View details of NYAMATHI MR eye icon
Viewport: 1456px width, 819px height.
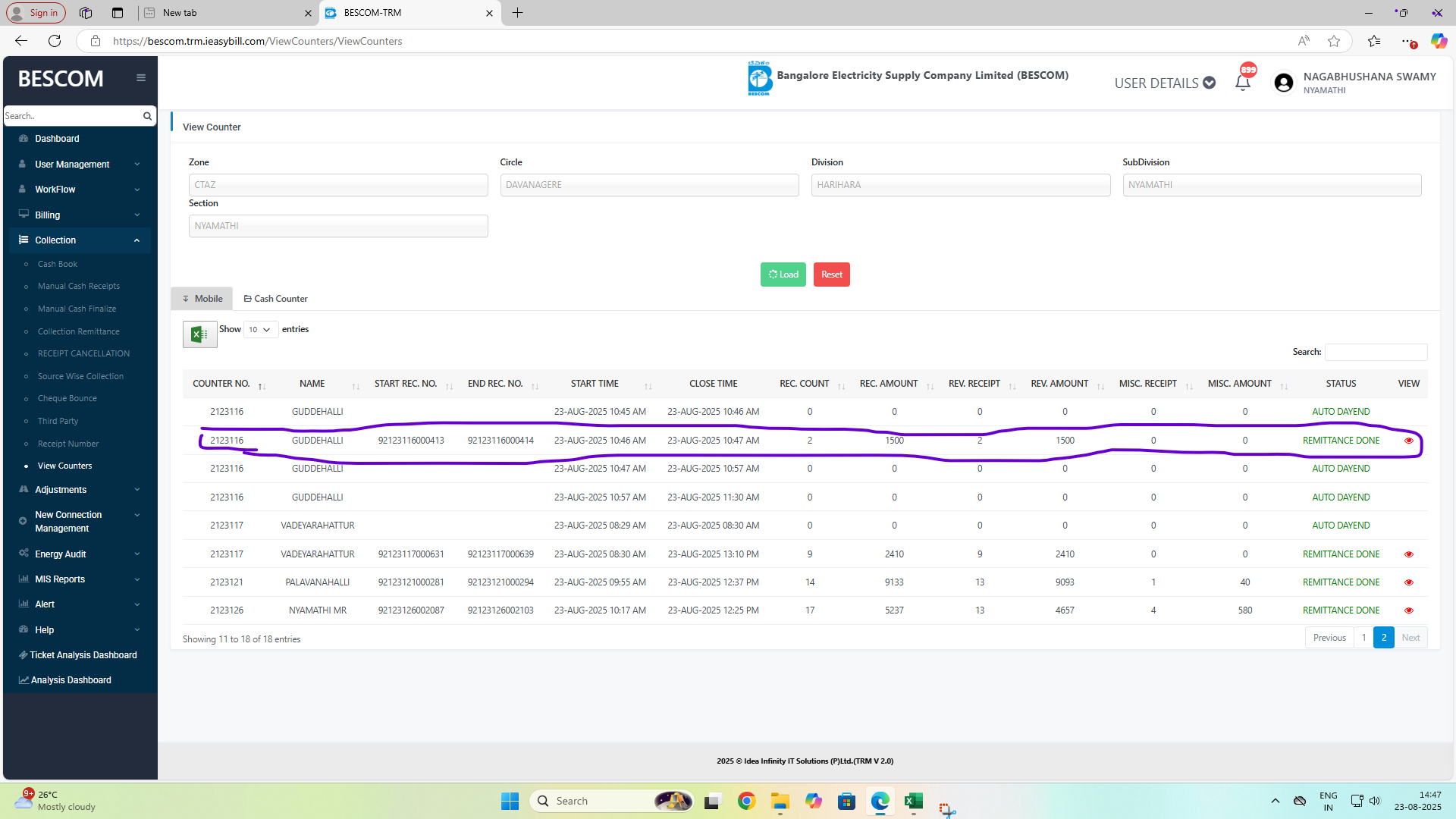(1408, 610)
